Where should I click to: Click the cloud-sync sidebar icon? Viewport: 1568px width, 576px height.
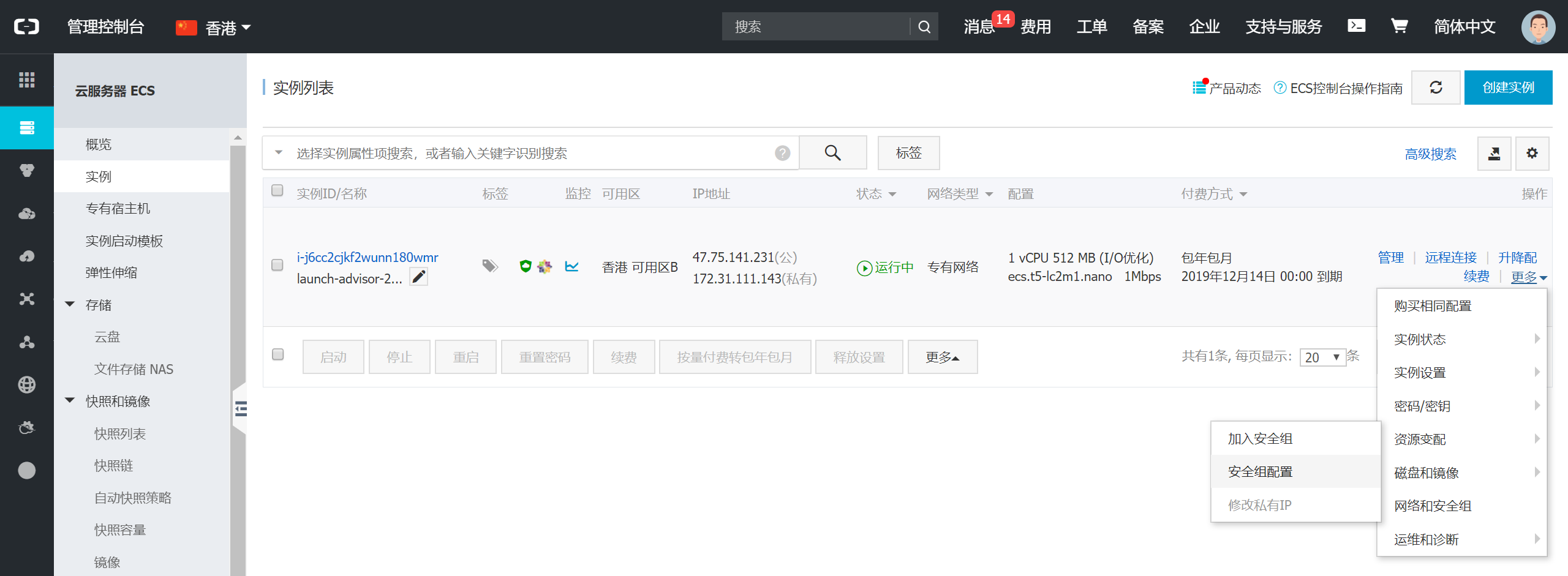tap(26, 427)
